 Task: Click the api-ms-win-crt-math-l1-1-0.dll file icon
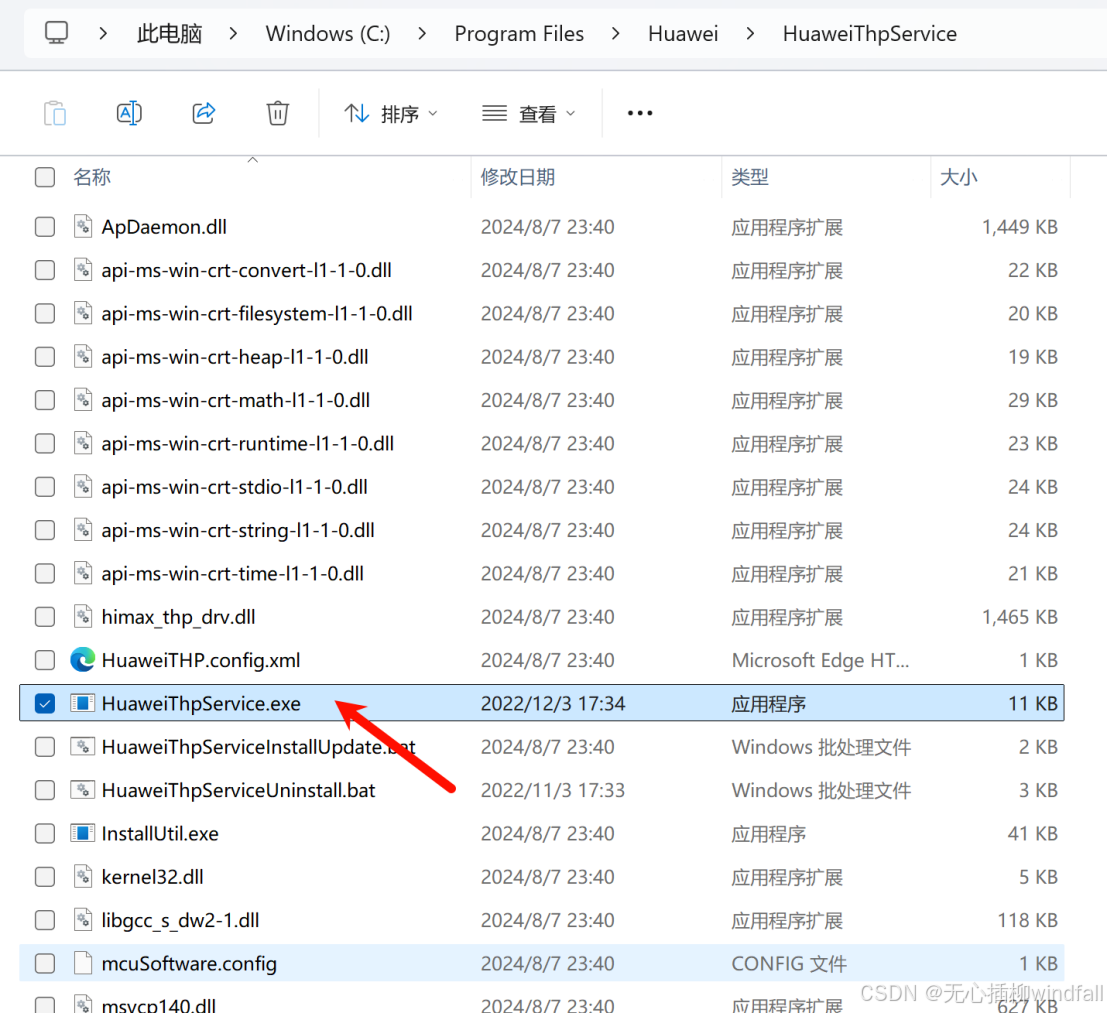pos(83,400)
